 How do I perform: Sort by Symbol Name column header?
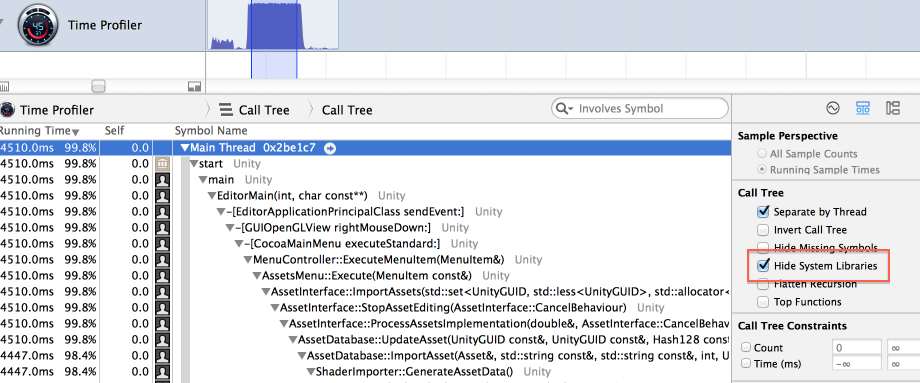pyautogui.click(x=211, y=131)
